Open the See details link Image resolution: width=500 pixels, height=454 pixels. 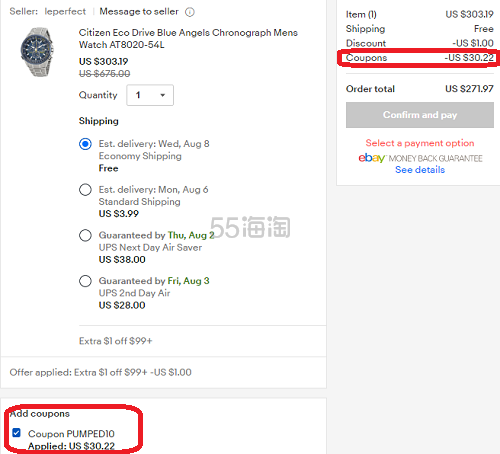tap(420, 170)
